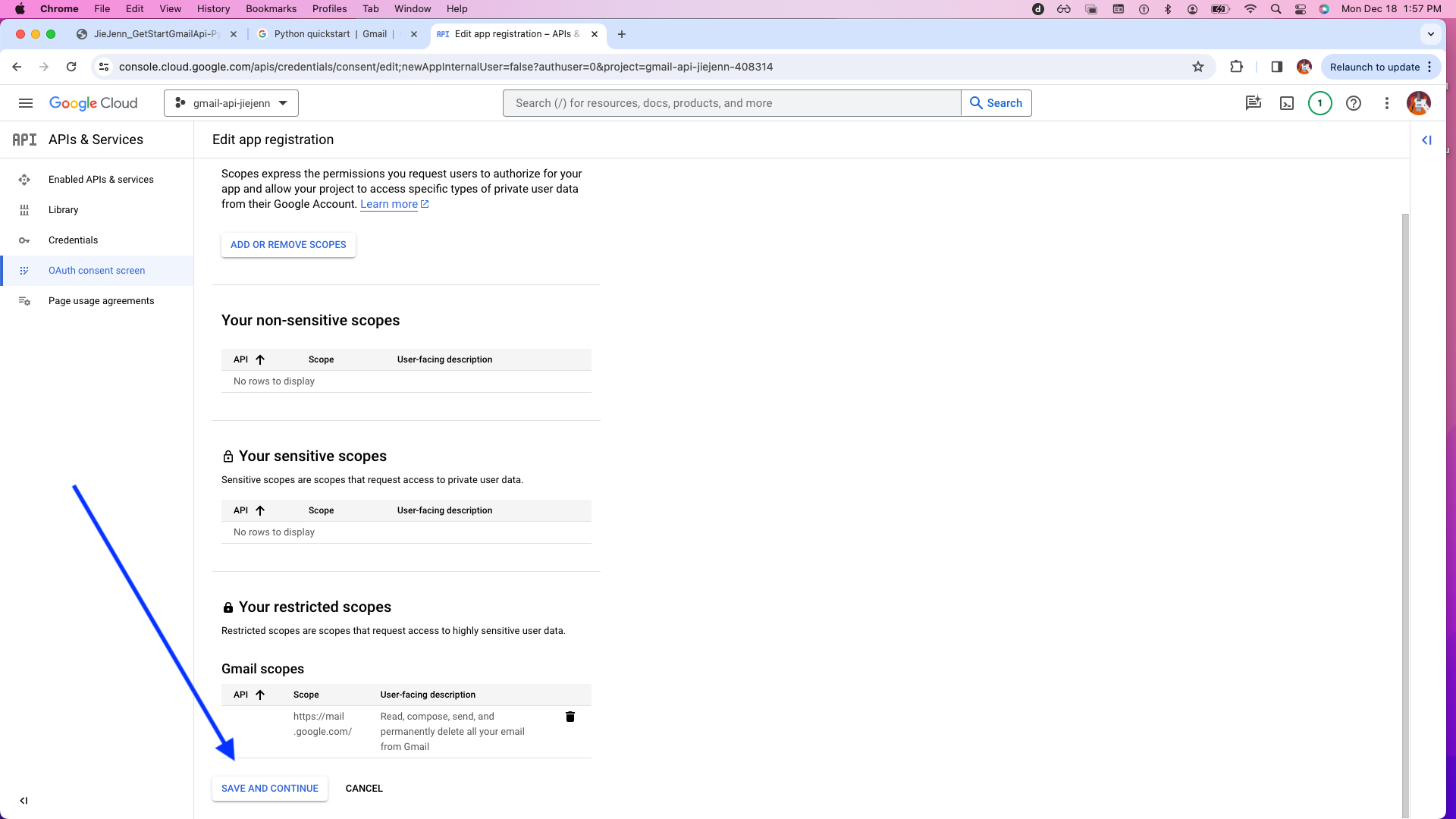Sort sensitive scopes by API arrow
The height and width of the screenshot is (819, 1456).
[x=260, y=510]
